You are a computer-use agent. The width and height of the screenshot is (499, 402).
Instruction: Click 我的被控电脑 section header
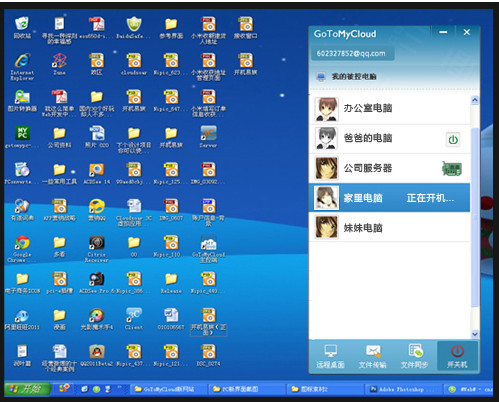354,77
